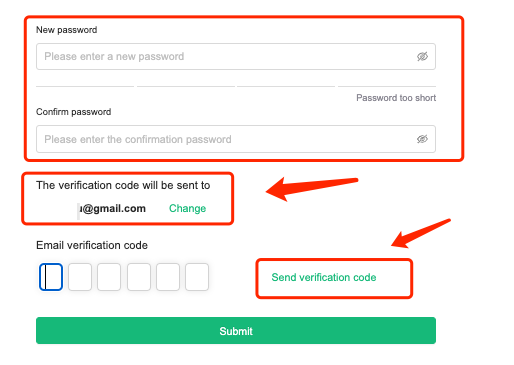
Task: Select the first verification code digit box
Action: point(51,277)
